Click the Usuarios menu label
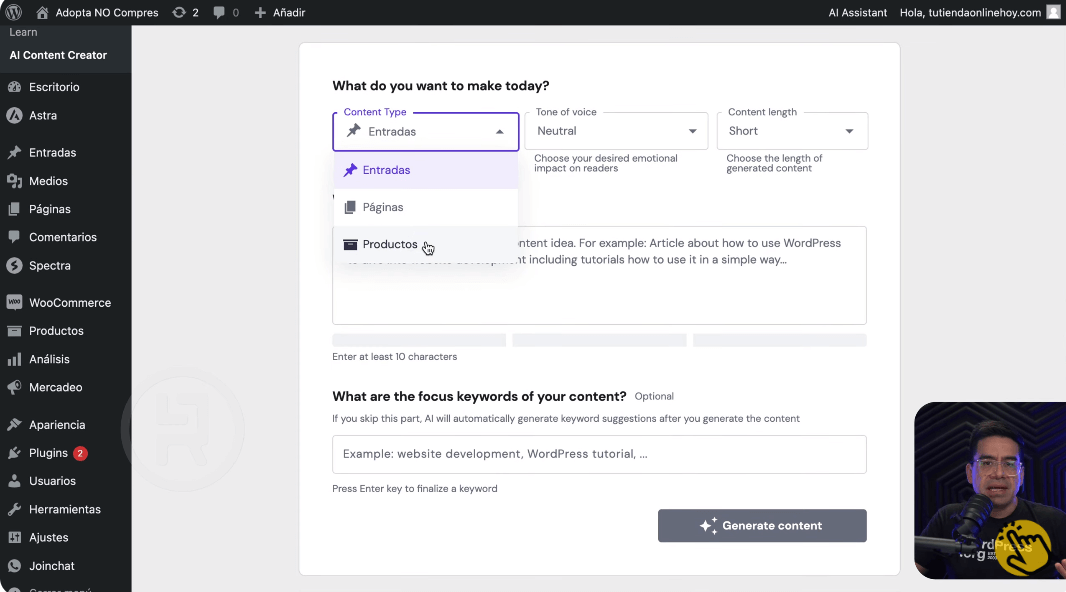The width and height of the screenshot is (1066, 592). click(52, 481)
